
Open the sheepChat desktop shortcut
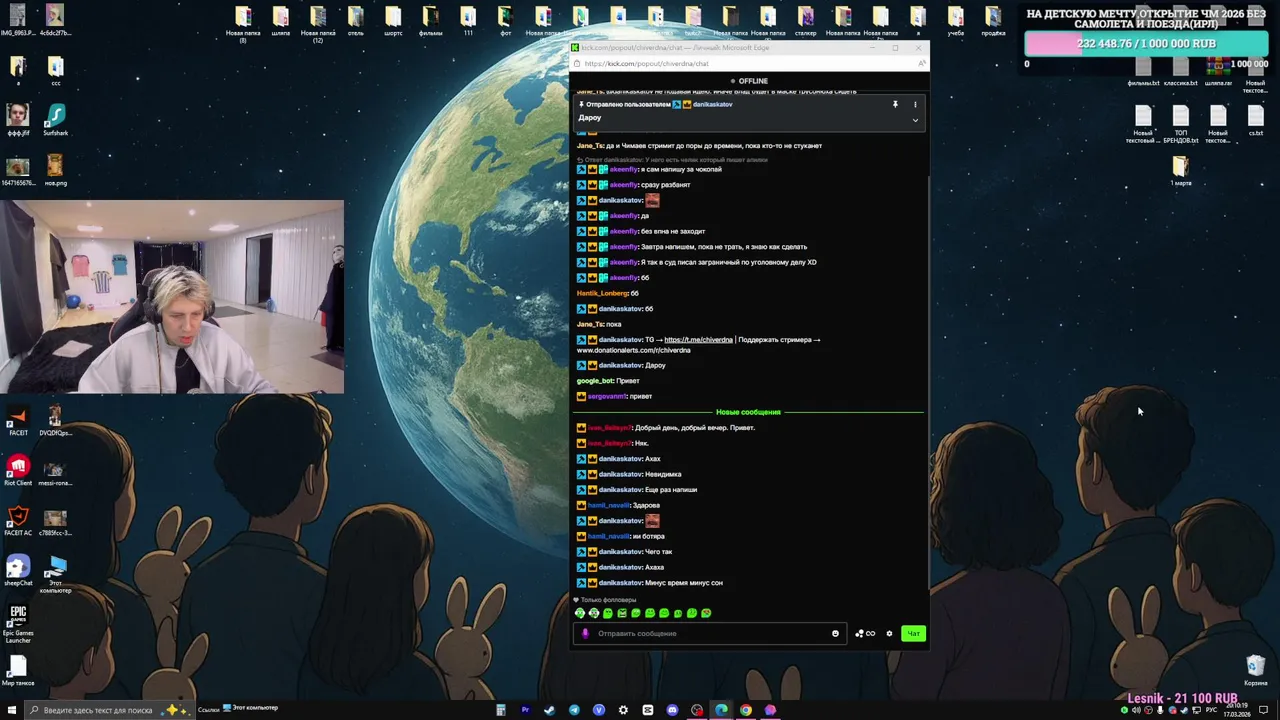(x=18, y=571)
